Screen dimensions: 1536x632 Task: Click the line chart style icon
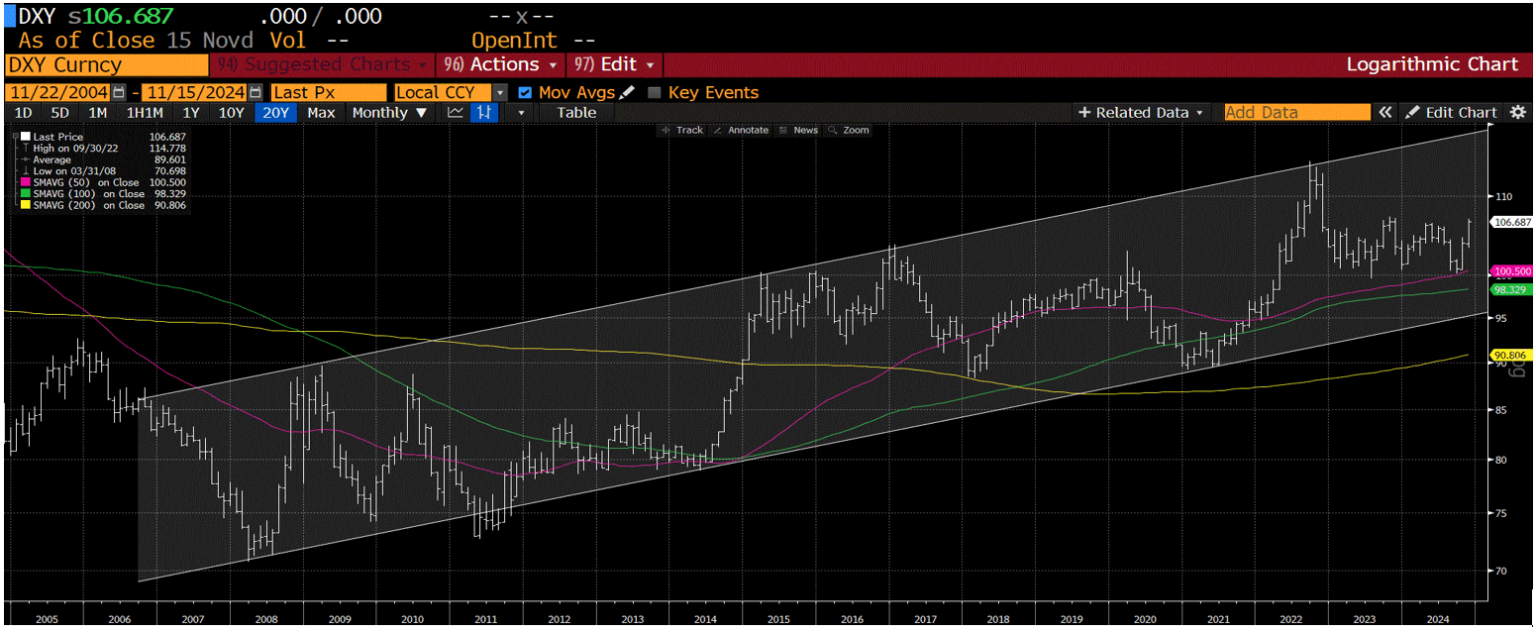click(455, 112)
